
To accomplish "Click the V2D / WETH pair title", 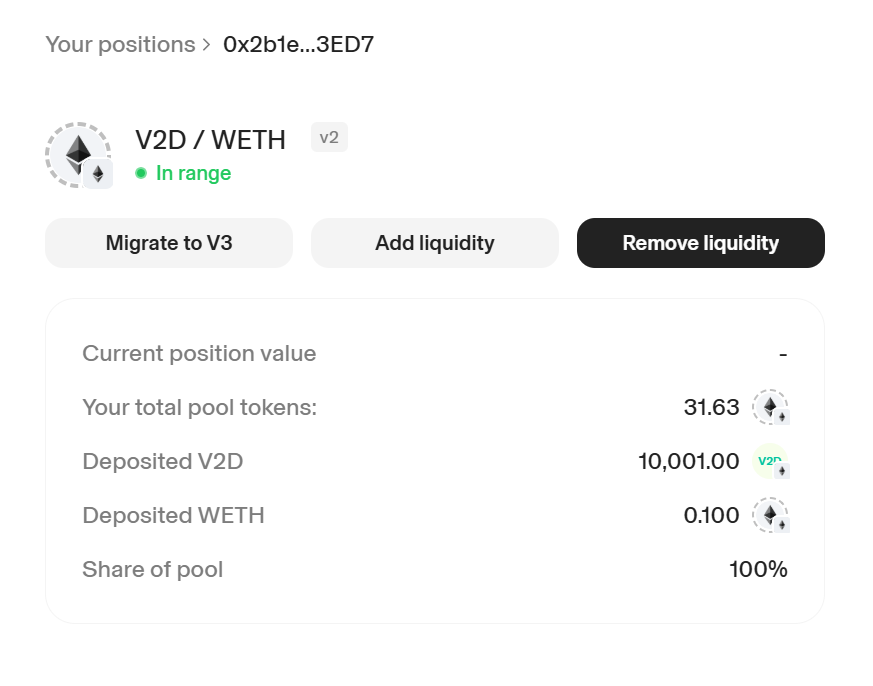I will pos(210,140).
